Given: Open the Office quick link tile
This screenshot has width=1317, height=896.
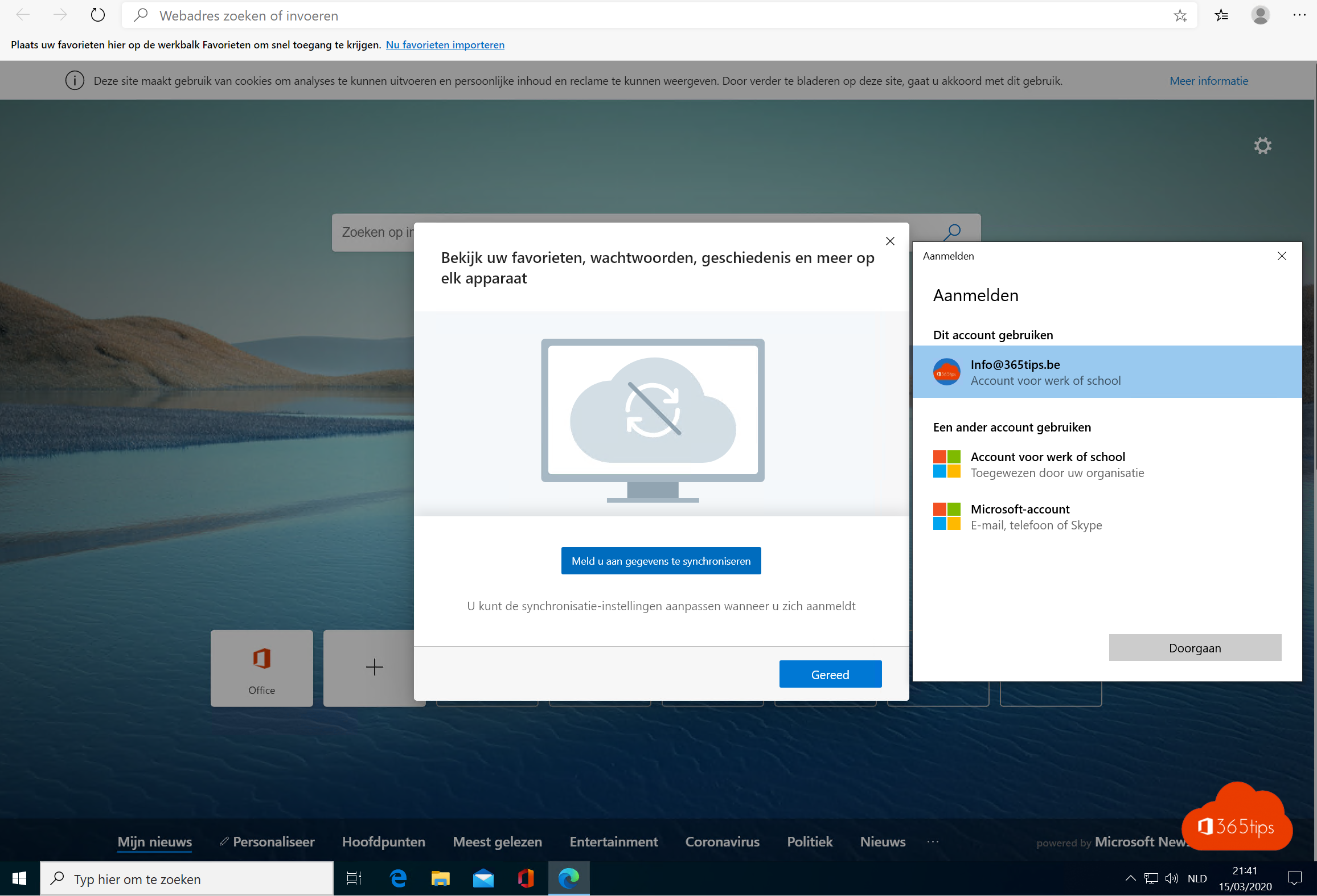Looking at the screenshot, I should tap(262, 668).
